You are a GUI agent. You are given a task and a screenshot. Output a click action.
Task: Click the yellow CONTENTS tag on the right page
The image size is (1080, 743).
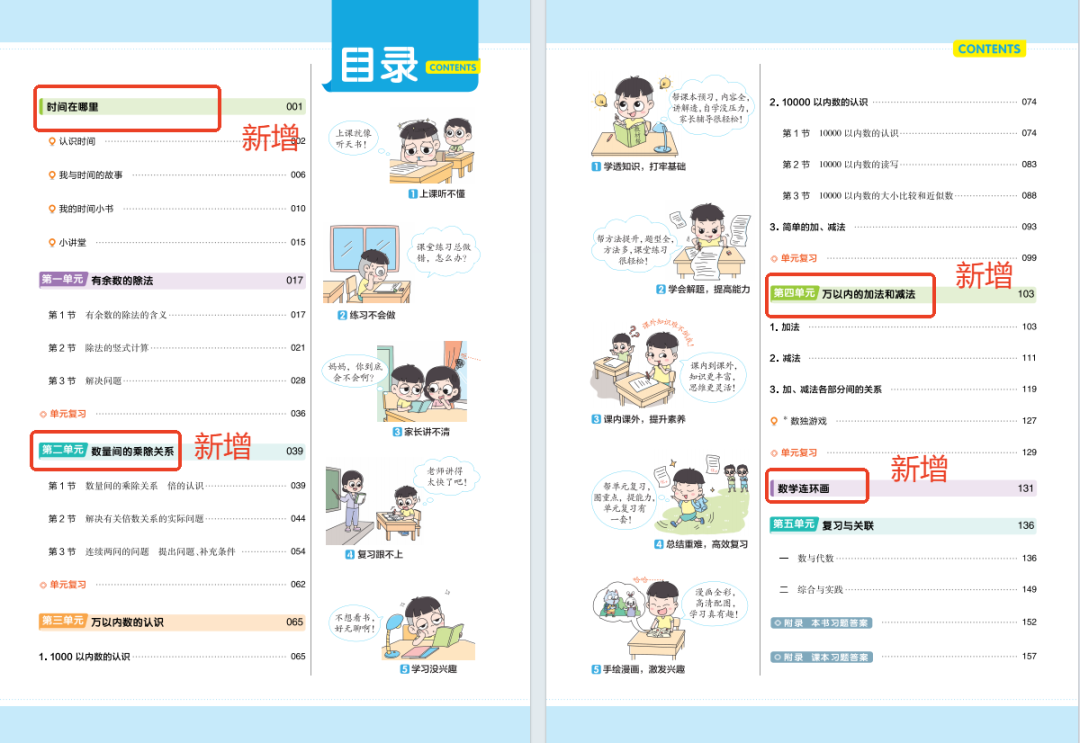coord(988,49)
